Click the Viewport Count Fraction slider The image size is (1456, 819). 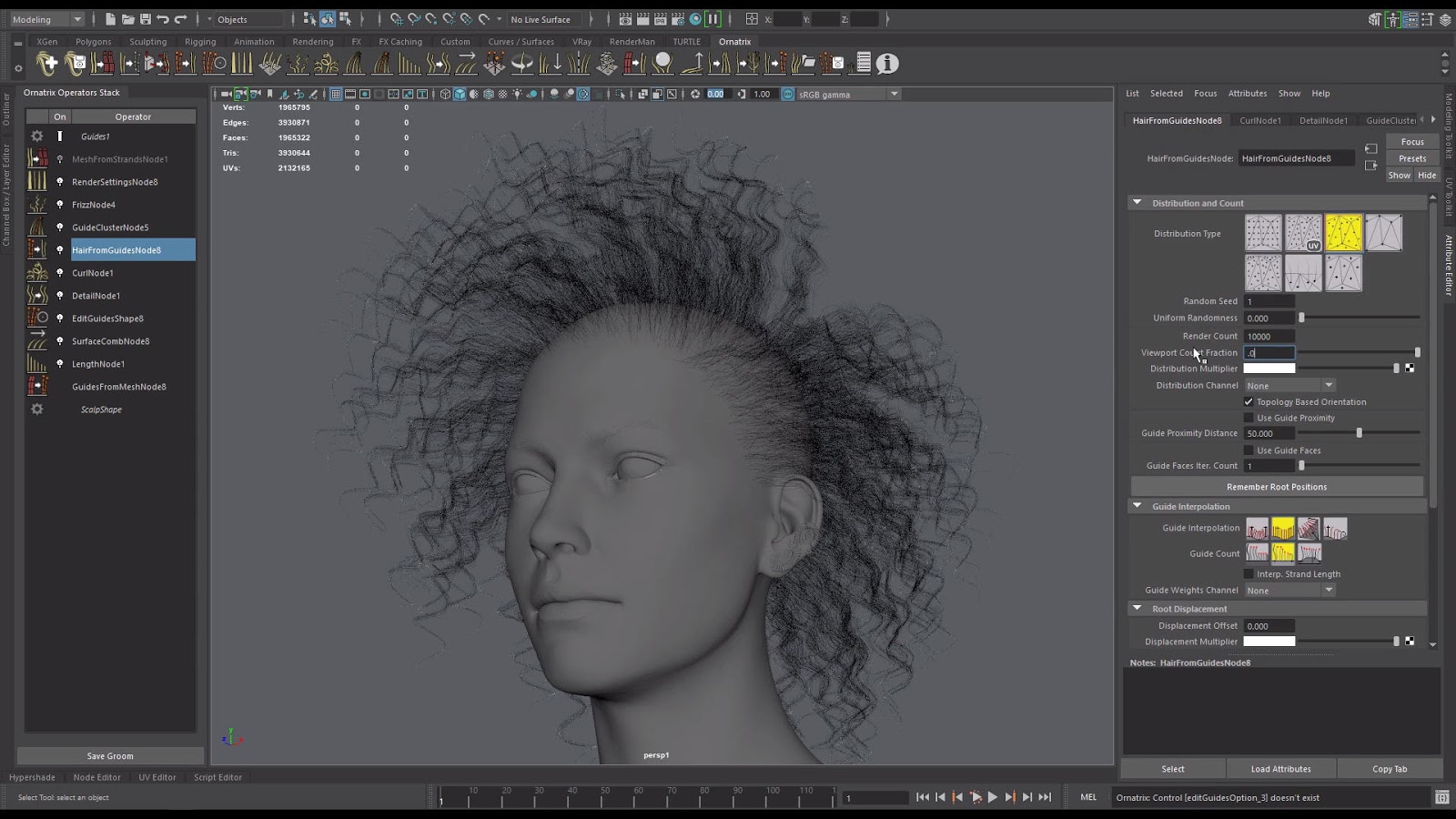(x=1360, y=352)
